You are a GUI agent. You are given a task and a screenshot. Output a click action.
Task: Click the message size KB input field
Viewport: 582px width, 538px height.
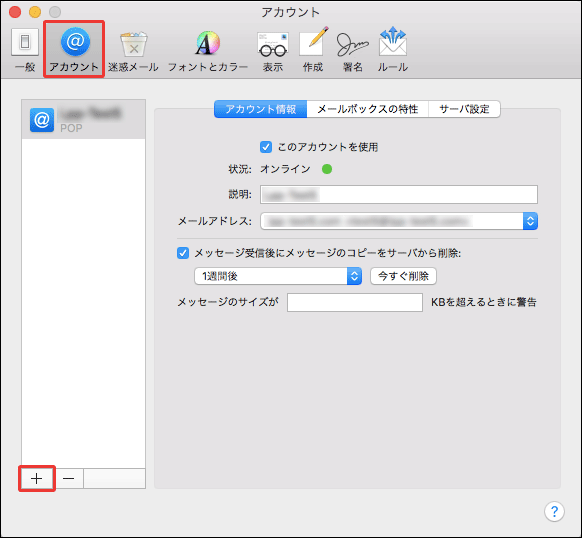tap(355, 302)
